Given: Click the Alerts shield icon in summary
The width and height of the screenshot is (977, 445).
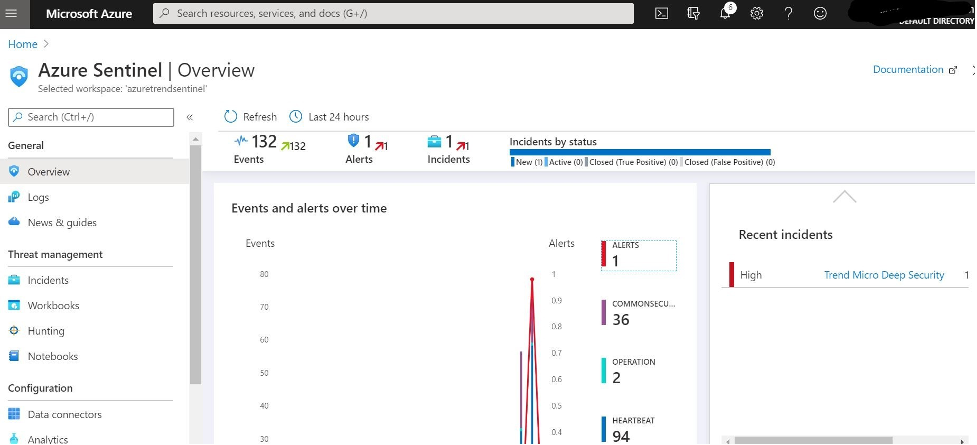Looking at the screenshot, I should 353,141.
